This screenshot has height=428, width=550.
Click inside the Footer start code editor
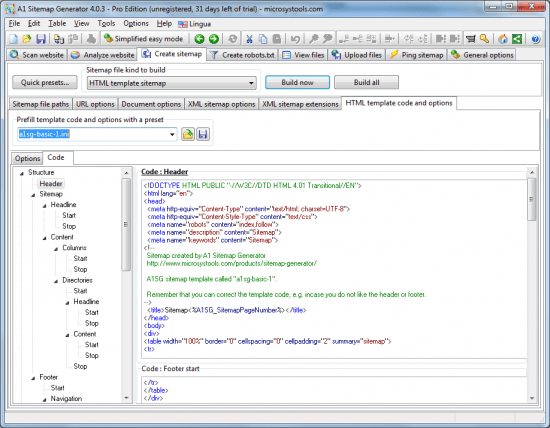tap(334, 390)
